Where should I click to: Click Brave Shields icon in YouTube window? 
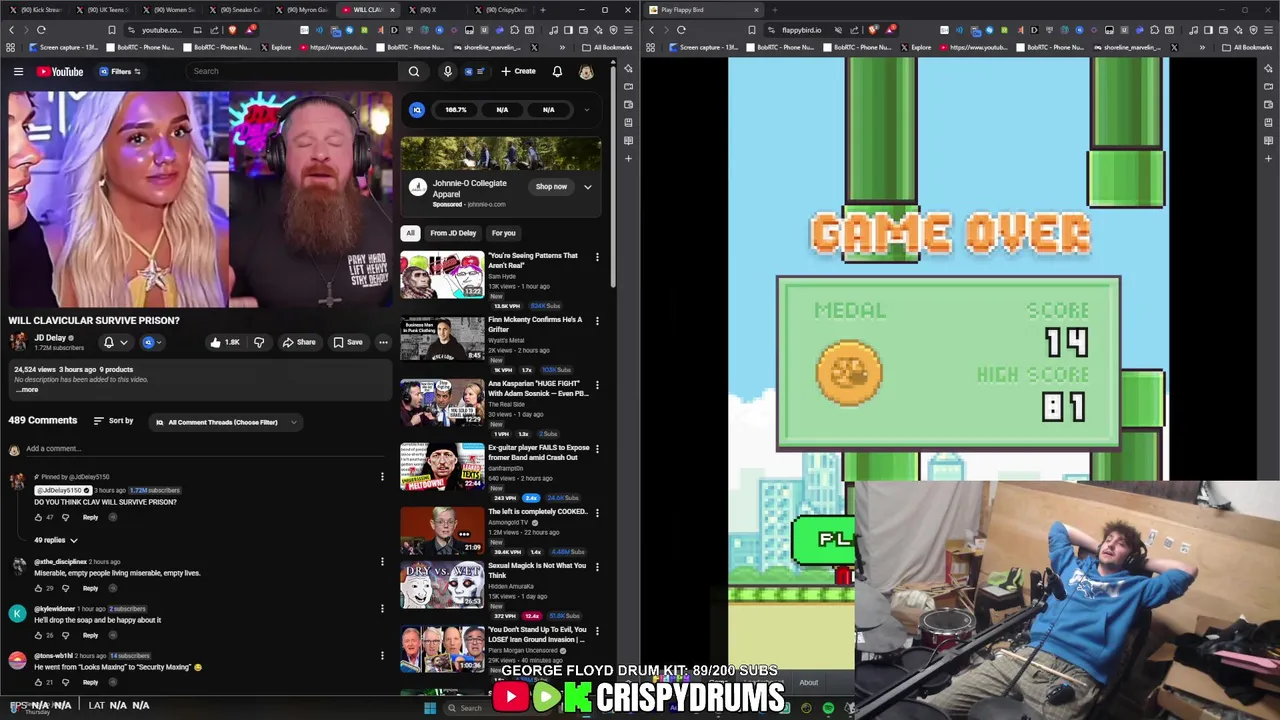pos(232,30)
